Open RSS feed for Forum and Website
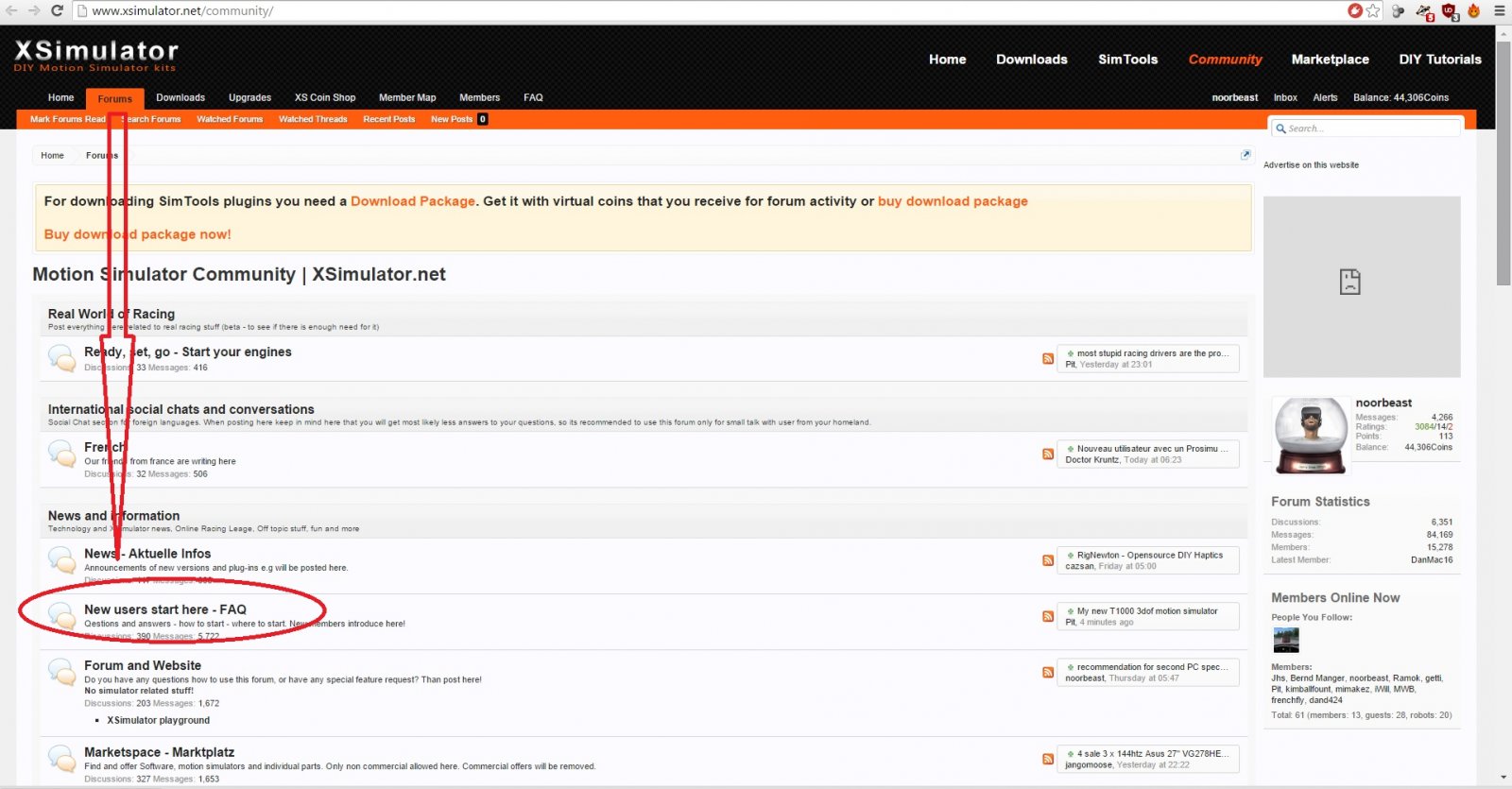 point(1048,673)
